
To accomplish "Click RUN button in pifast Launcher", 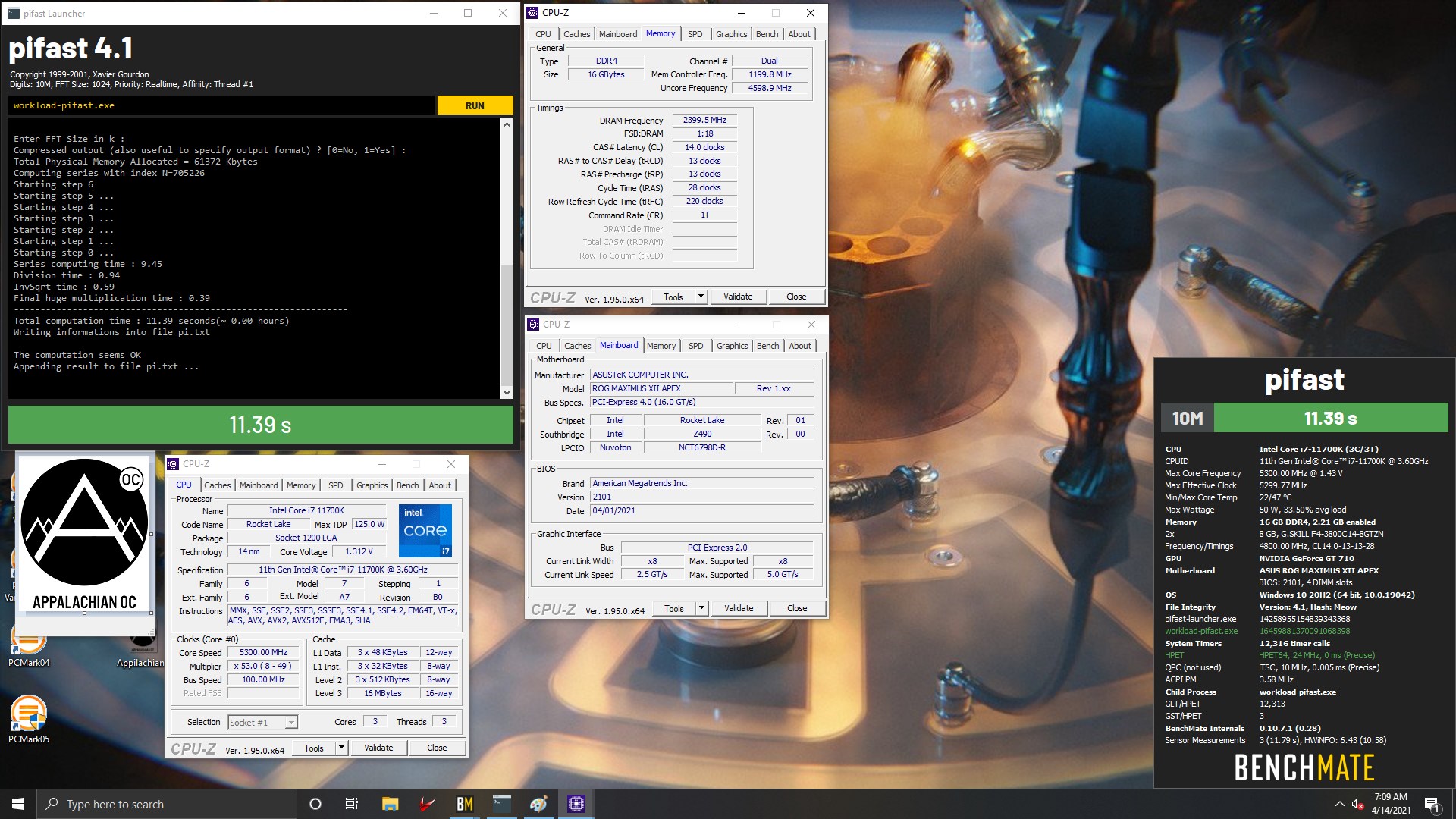I will coord(475,105).
